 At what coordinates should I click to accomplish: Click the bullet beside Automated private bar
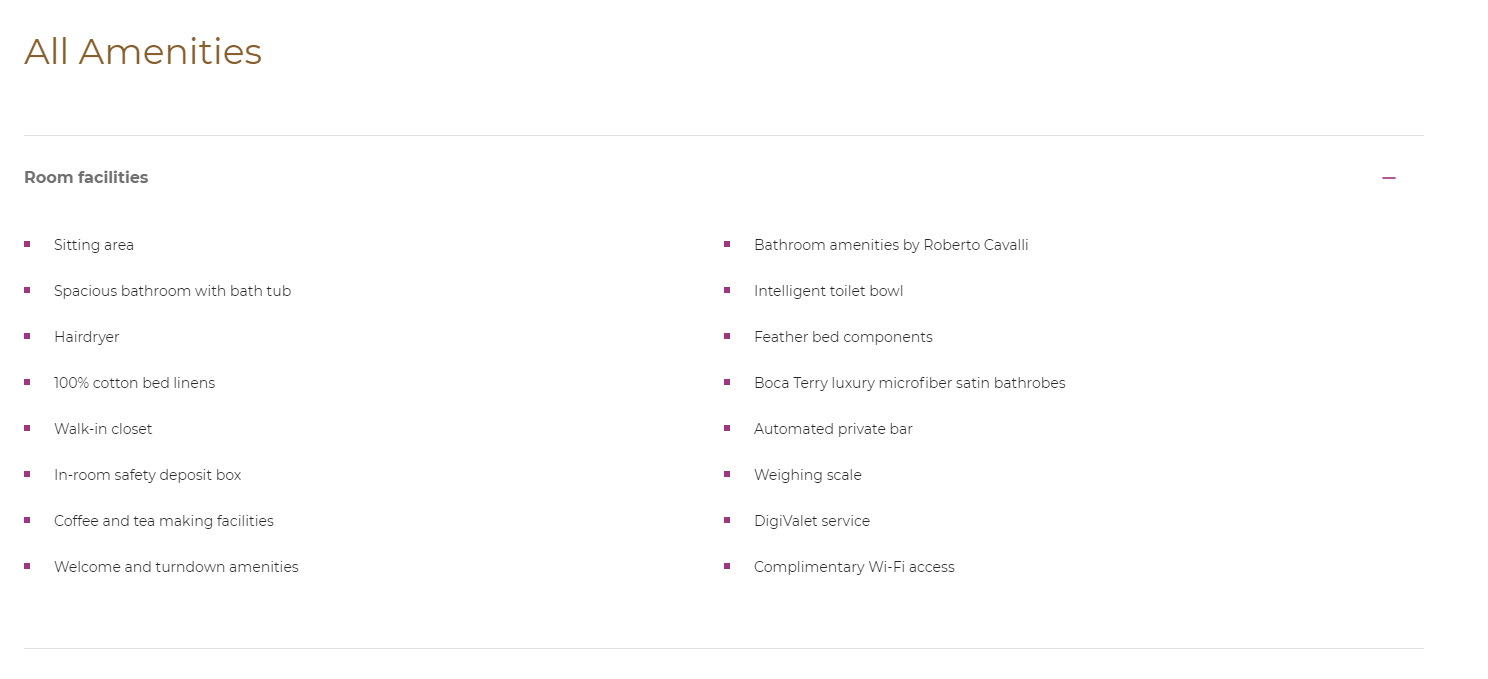(727, 428)
